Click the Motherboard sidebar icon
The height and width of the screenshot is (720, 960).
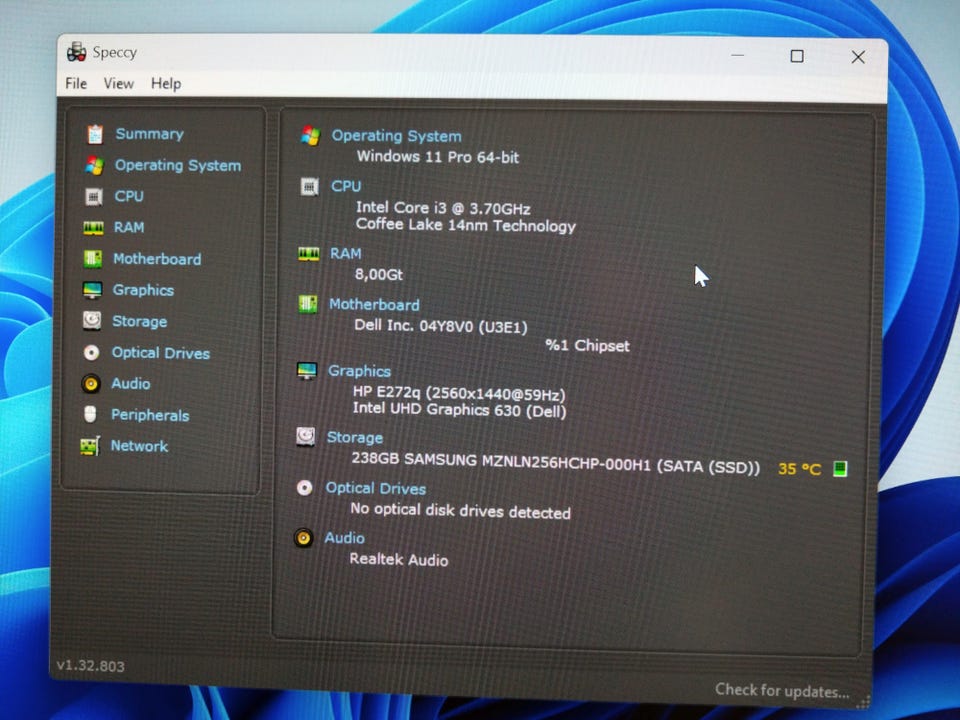(x=92, y=258)
